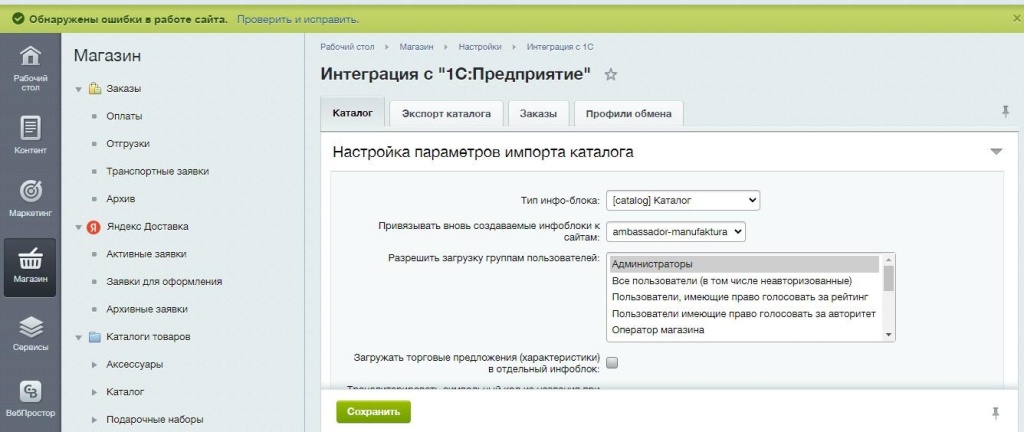Open Подарочные наборы catalog item

pyautogui.click(x=155, y=420)
